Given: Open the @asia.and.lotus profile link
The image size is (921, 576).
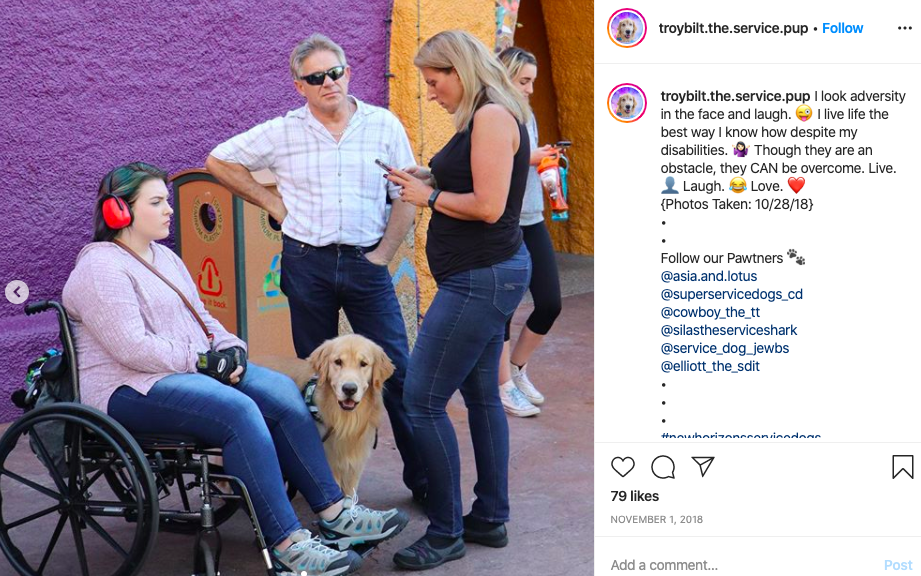Looking at the screenshot, I should (708, 276).
